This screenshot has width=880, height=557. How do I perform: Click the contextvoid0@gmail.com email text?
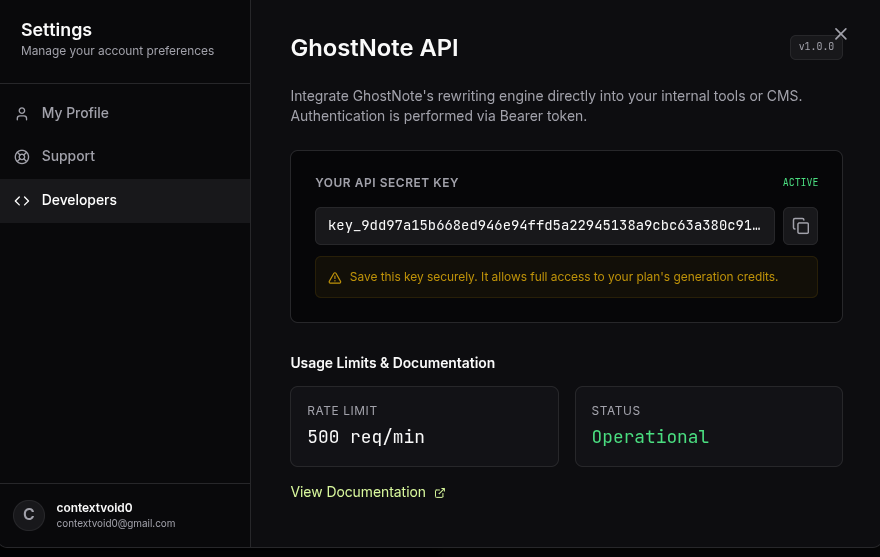[x=116, y=523]
